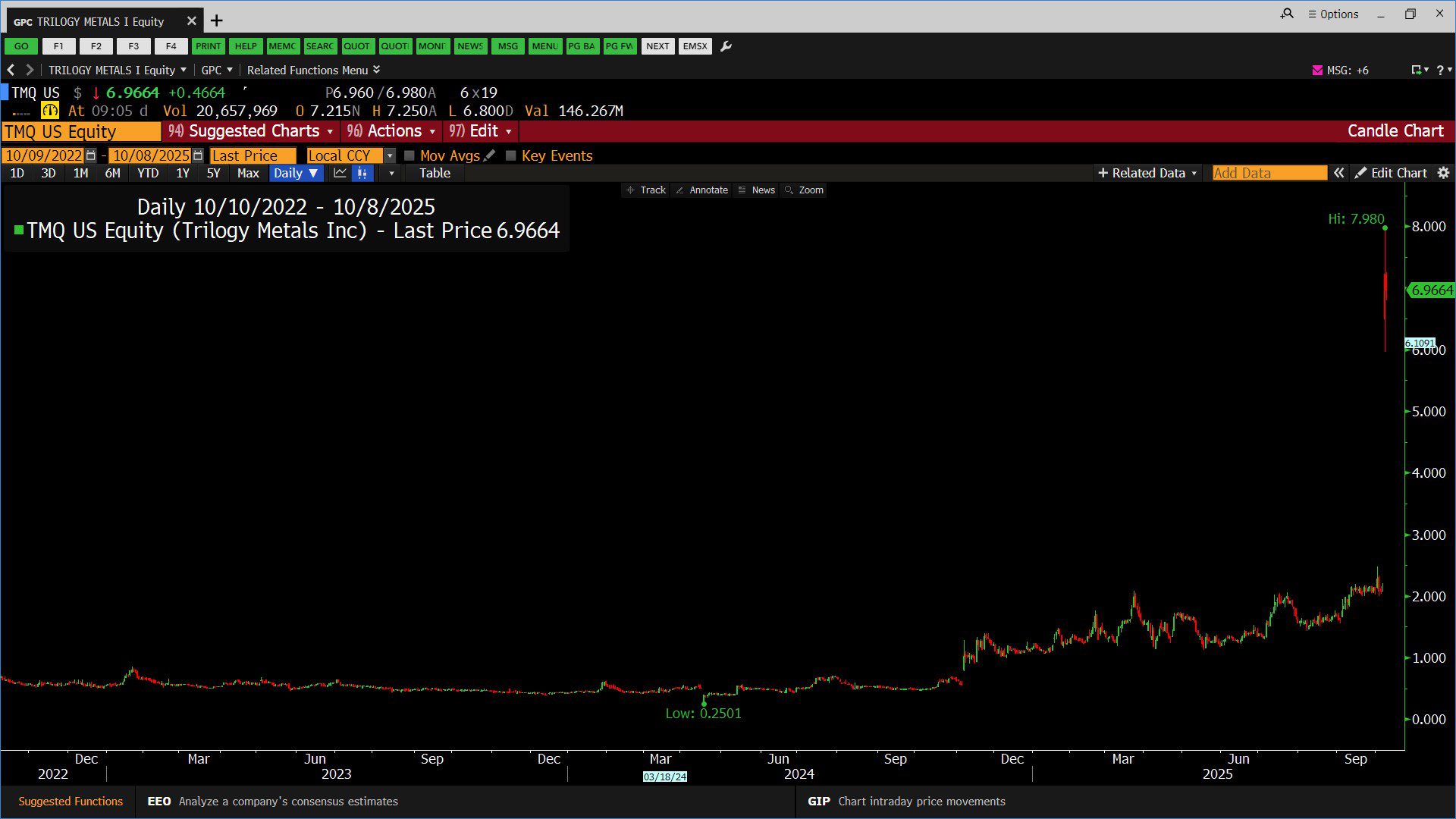Open the start date calendar picker
The width and height of the screenshot is (1456, 819).
point(91,155)
